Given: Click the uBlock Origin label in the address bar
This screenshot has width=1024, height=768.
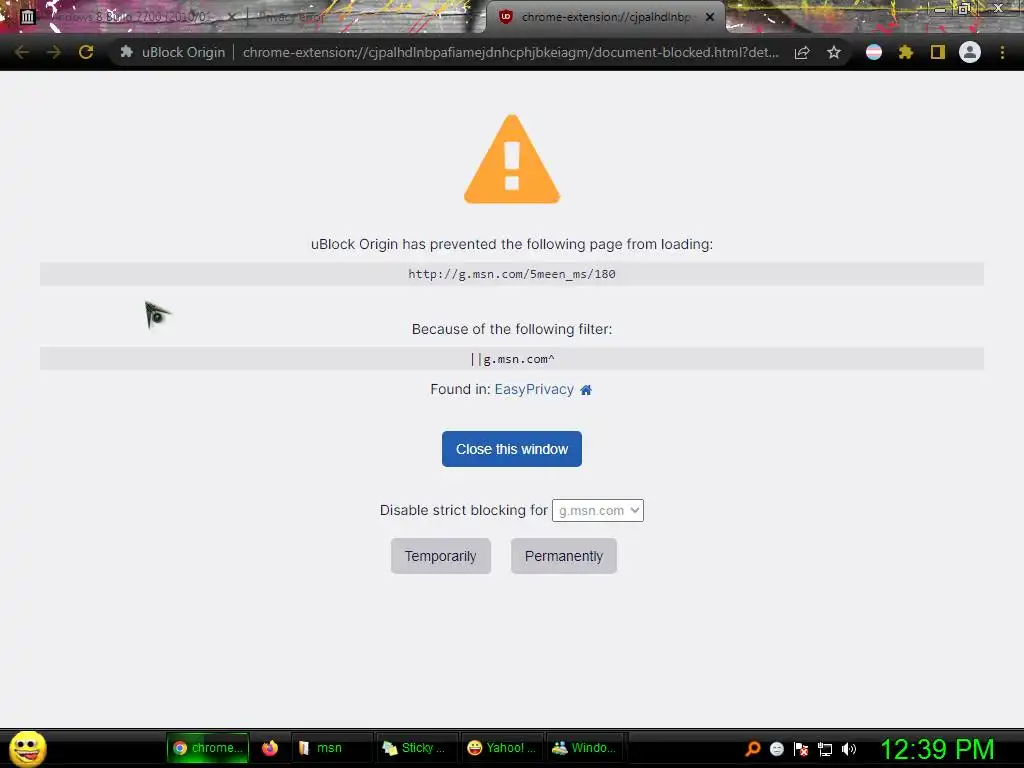Looking at the screenshot, I should tap(184, 52).
